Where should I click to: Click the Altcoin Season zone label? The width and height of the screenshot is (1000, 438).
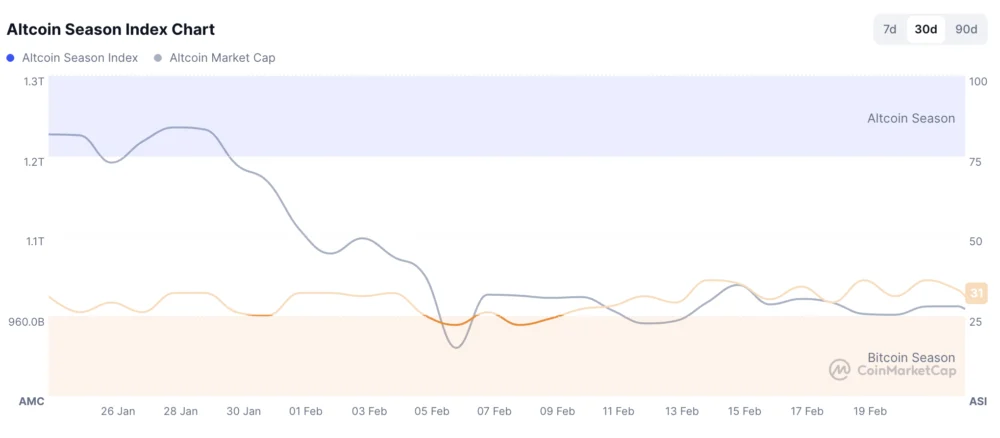tap(911, 118)
